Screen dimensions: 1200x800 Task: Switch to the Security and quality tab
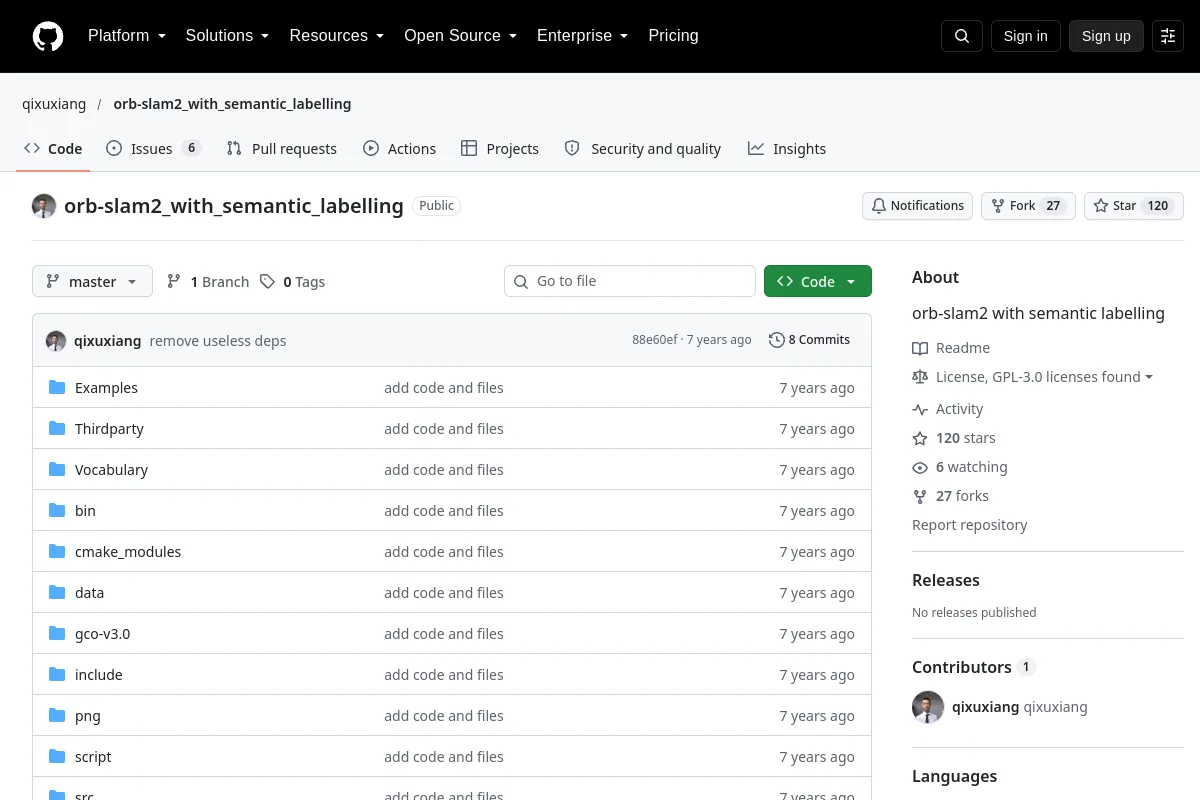click(x=643, y=149)
